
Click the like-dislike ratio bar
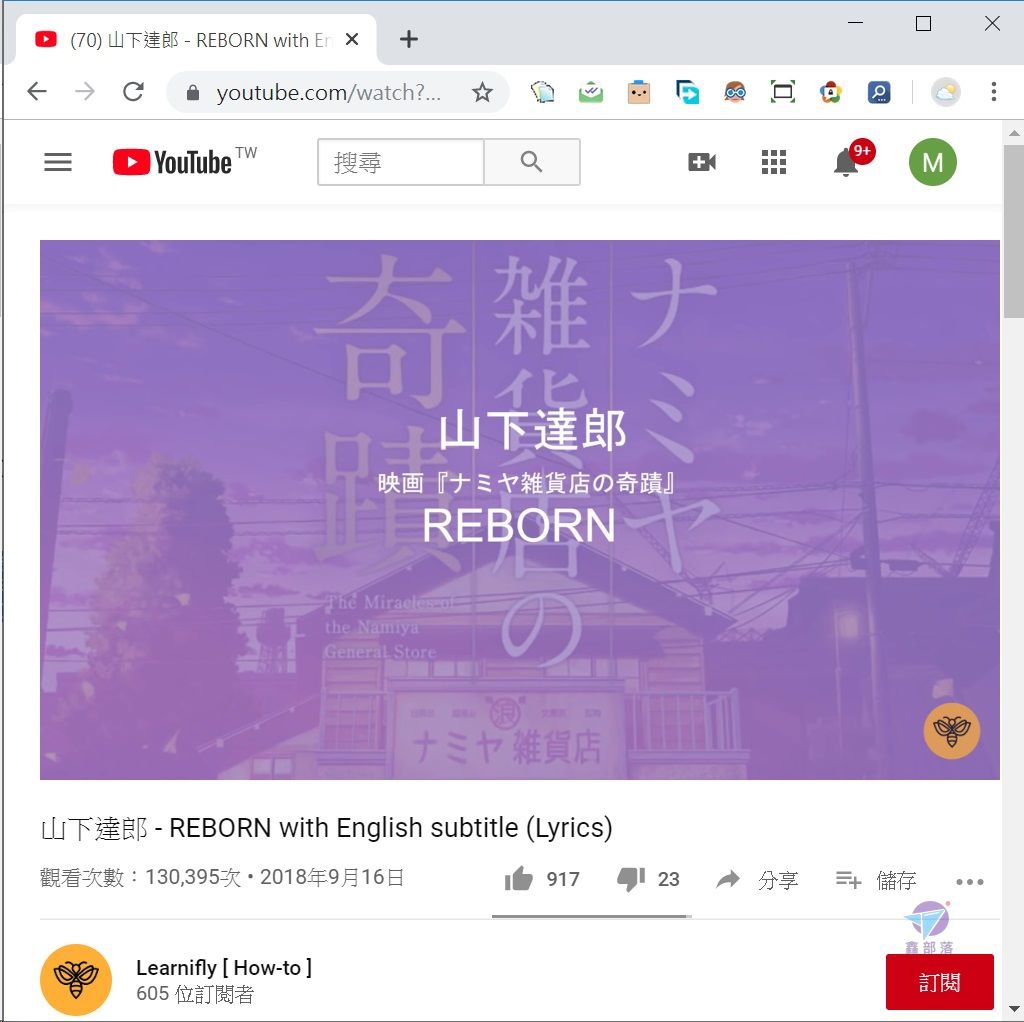pos(592,916)
